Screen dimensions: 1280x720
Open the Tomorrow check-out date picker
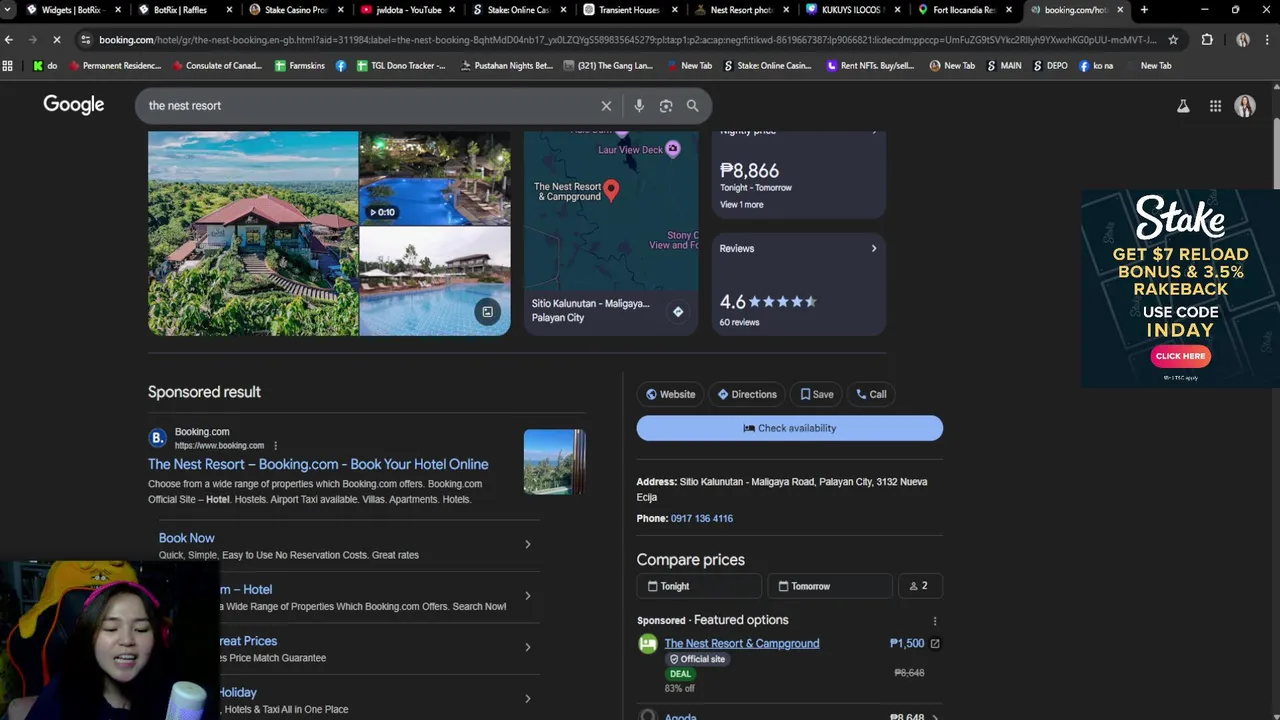[x=829, y=586]
